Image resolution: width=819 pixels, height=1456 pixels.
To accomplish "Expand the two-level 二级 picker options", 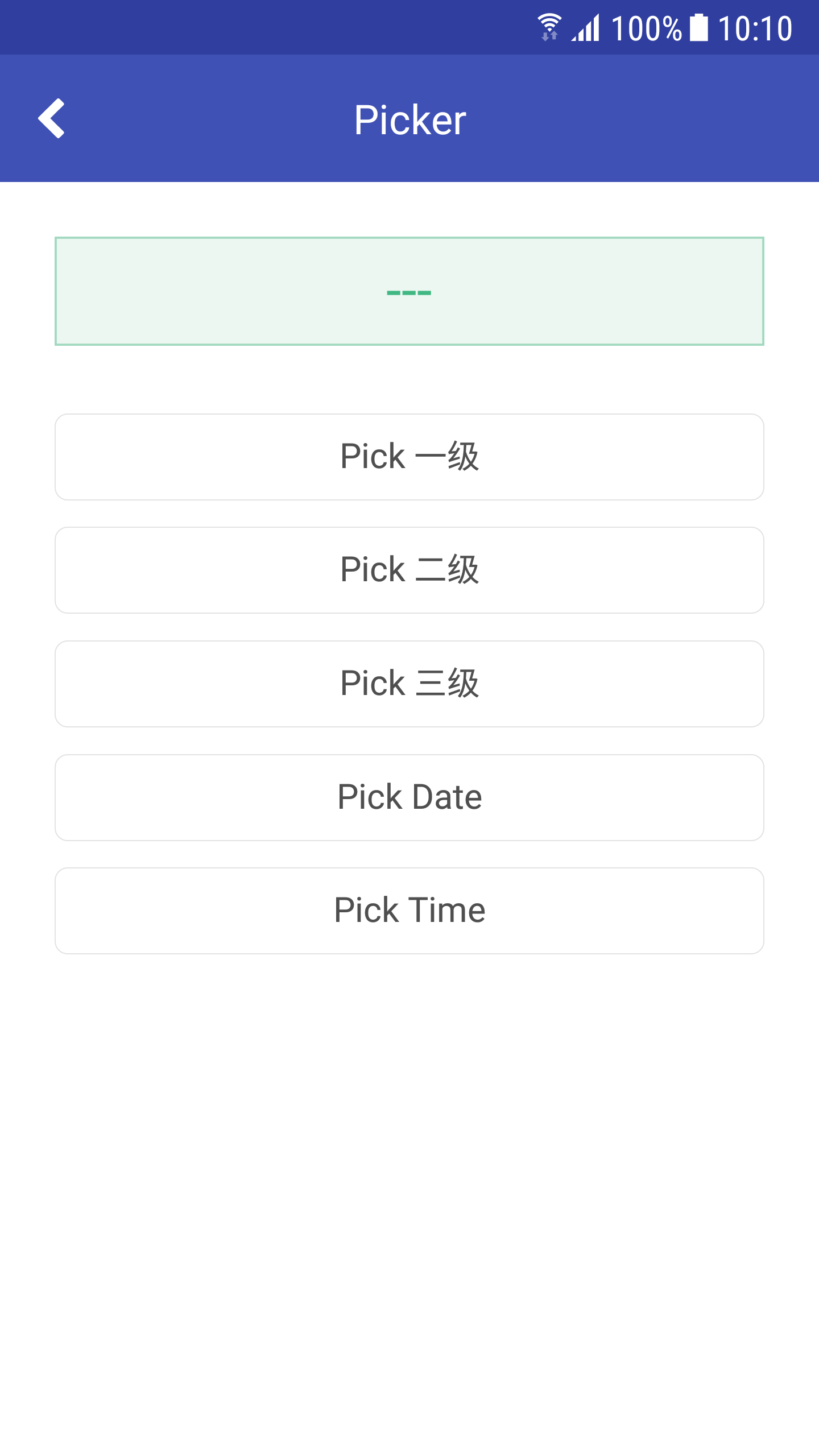I will (x=409, y=570).
